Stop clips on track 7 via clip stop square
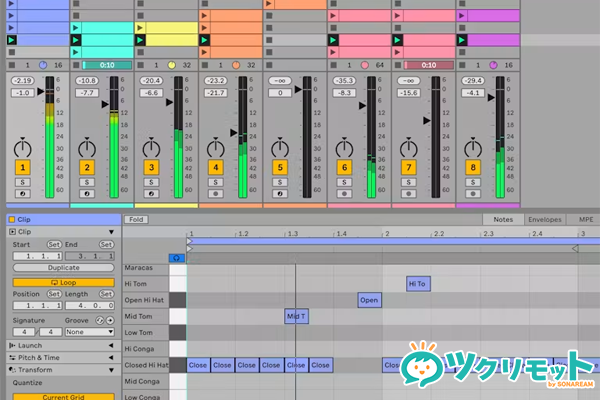Viewport: 600px width, 400px height. coord(398,65)
